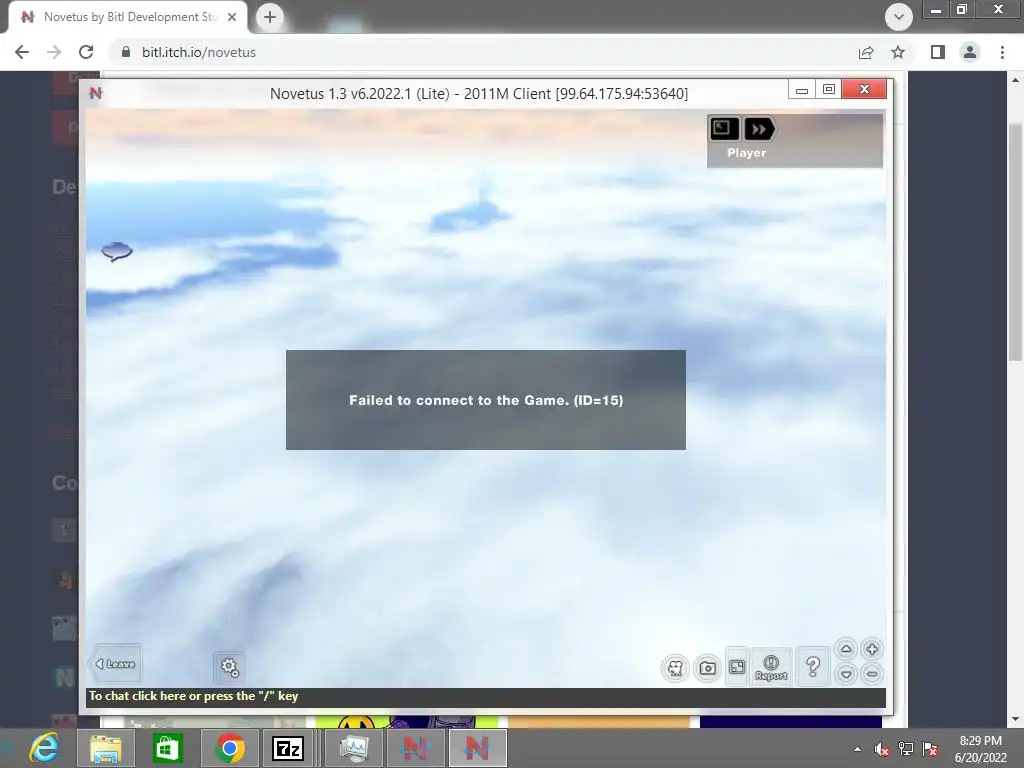Toggle fullscreen view icon in game toolbar

737,667
